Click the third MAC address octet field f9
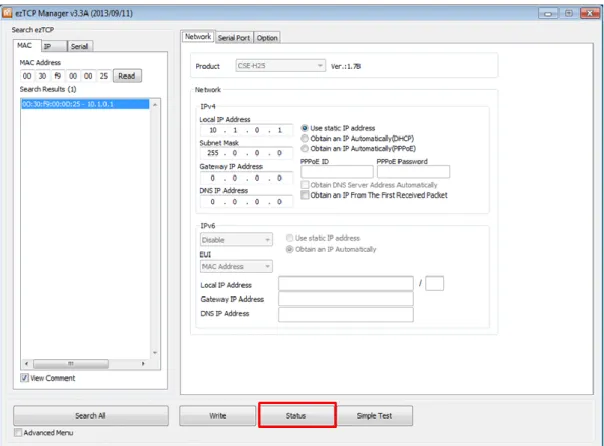604x446 pixels. pyautogui.click(x=57, y=76)
